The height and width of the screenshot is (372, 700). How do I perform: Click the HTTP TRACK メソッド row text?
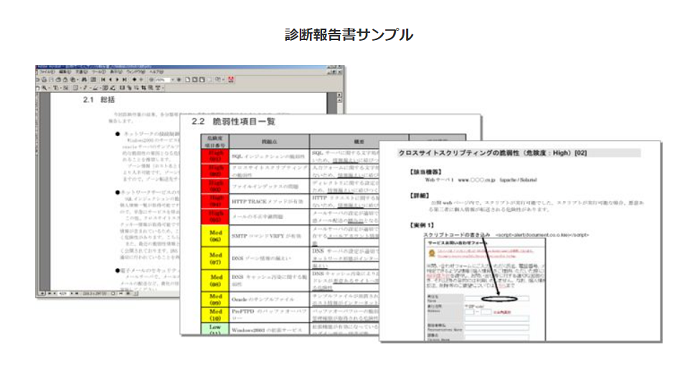[267, 201]
